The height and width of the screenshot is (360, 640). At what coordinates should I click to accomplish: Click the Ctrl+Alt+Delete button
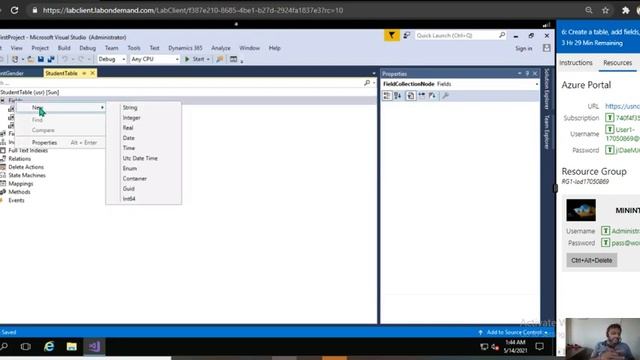click(591, 260)
